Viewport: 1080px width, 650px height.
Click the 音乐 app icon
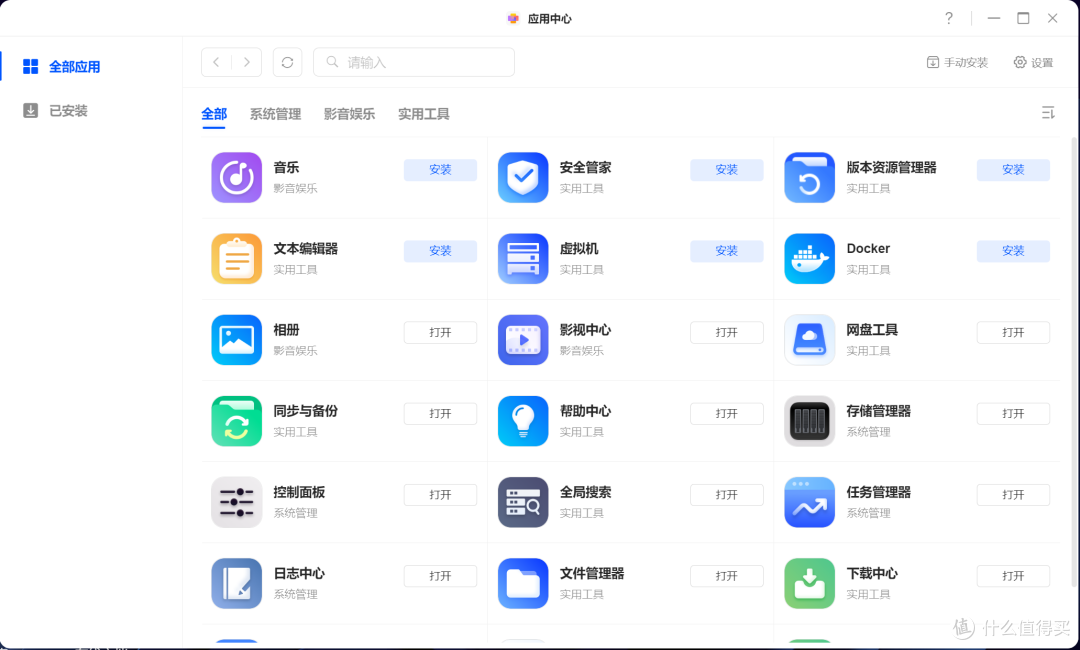click(x=236, y=178)
